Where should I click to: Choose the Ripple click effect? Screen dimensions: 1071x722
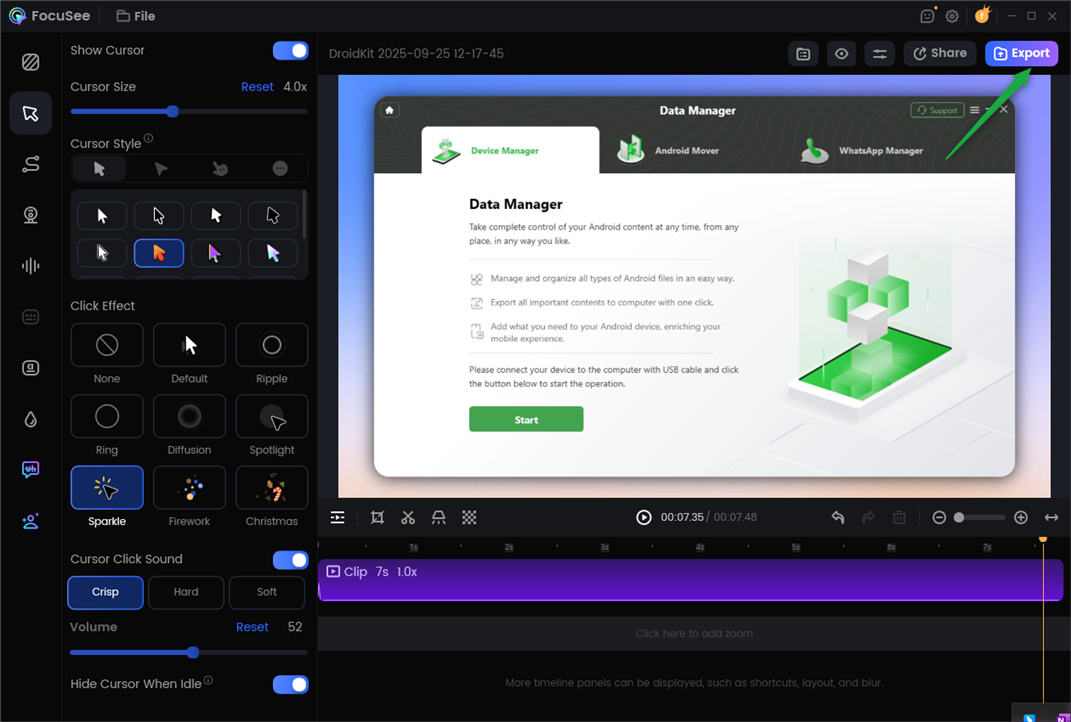coord(271,345)
